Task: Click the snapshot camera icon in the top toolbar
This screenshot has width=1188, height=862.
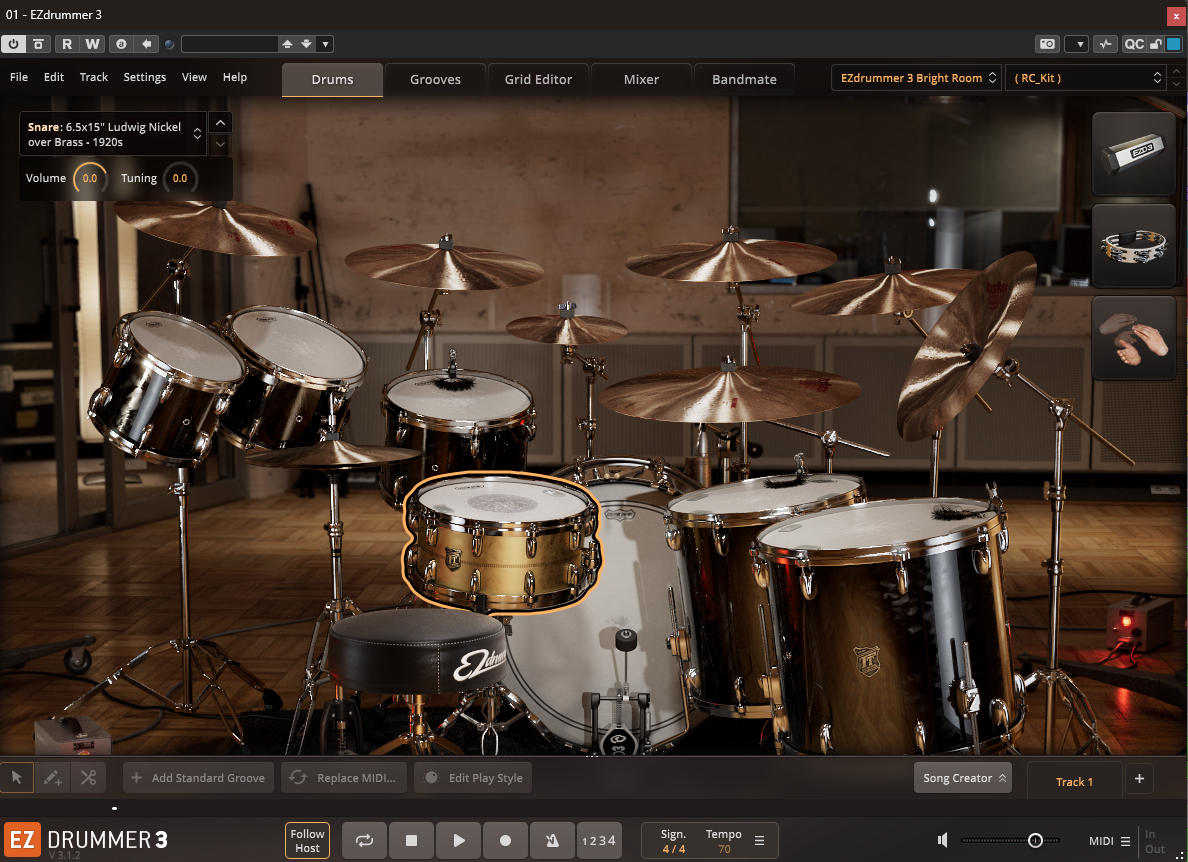Action: [x=1047, y=44]
